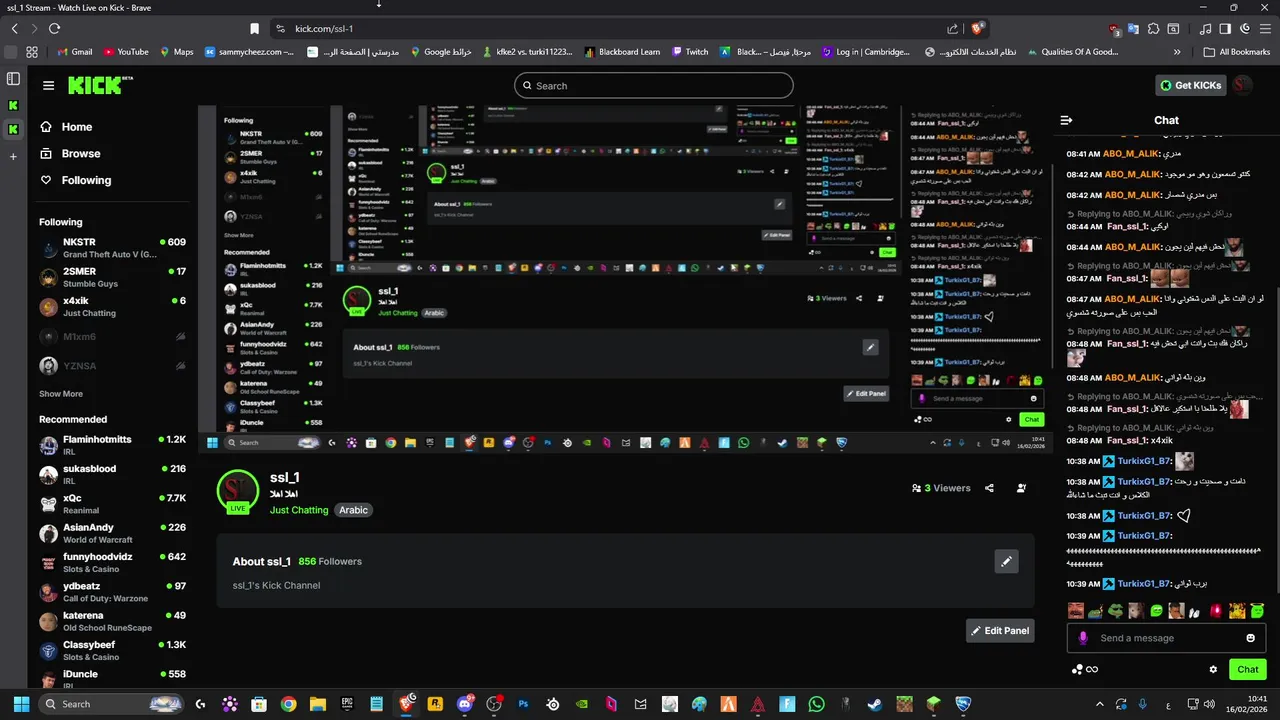Open the YouTube bookmark
1280x720 pixels.
pyautogui.click(x=126, y=52)
